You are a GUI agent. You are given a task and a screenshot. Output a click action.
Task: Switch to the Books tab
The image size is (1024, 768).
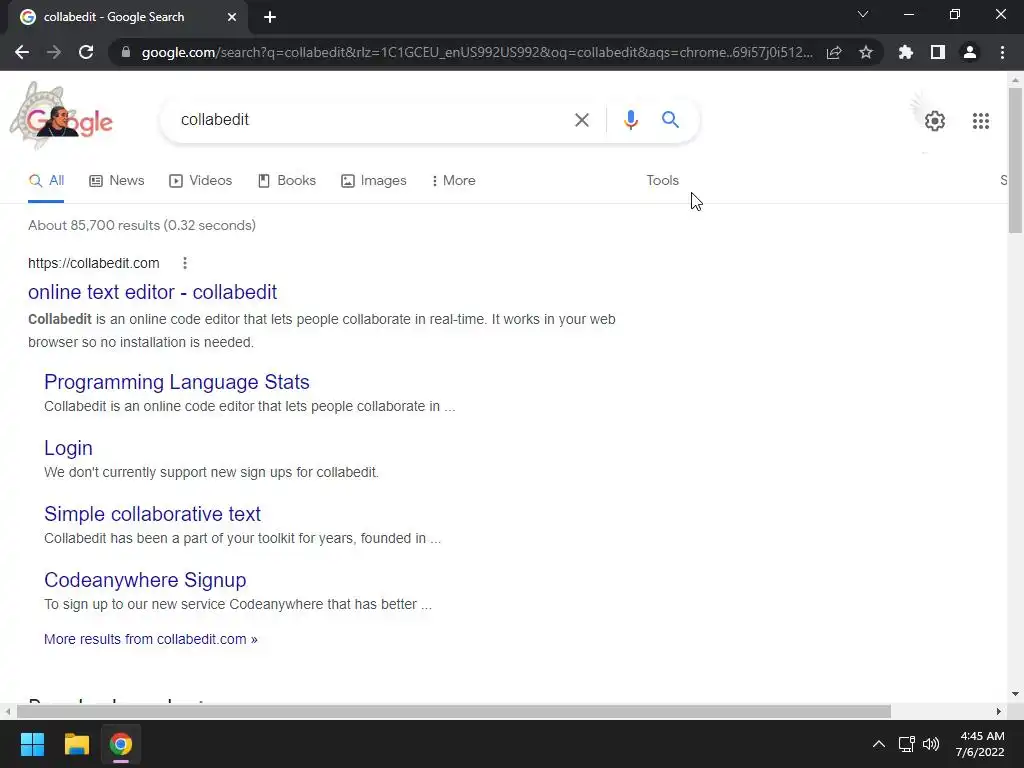[287, 181]
